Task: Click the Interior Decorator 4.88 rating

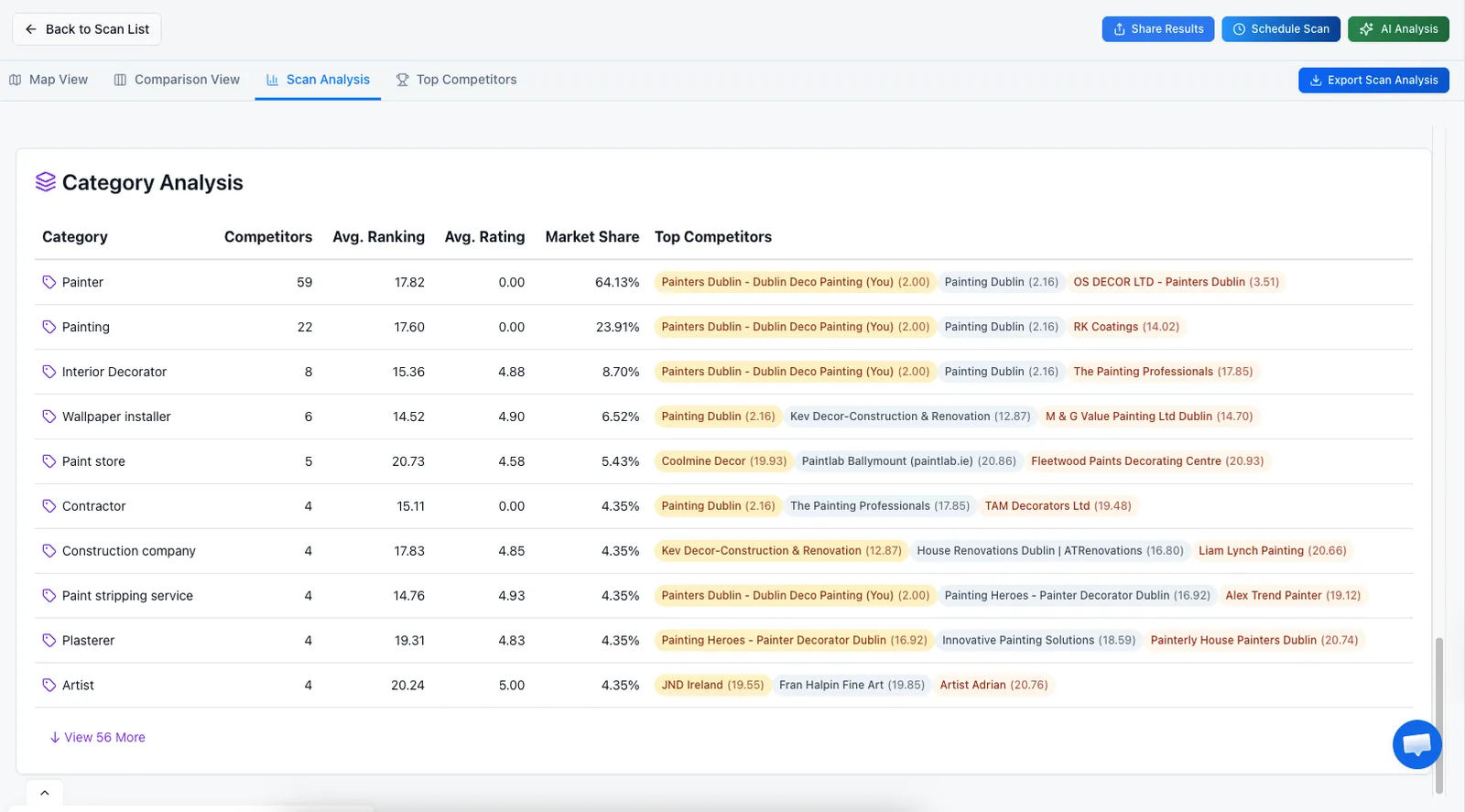Action: 512,372
